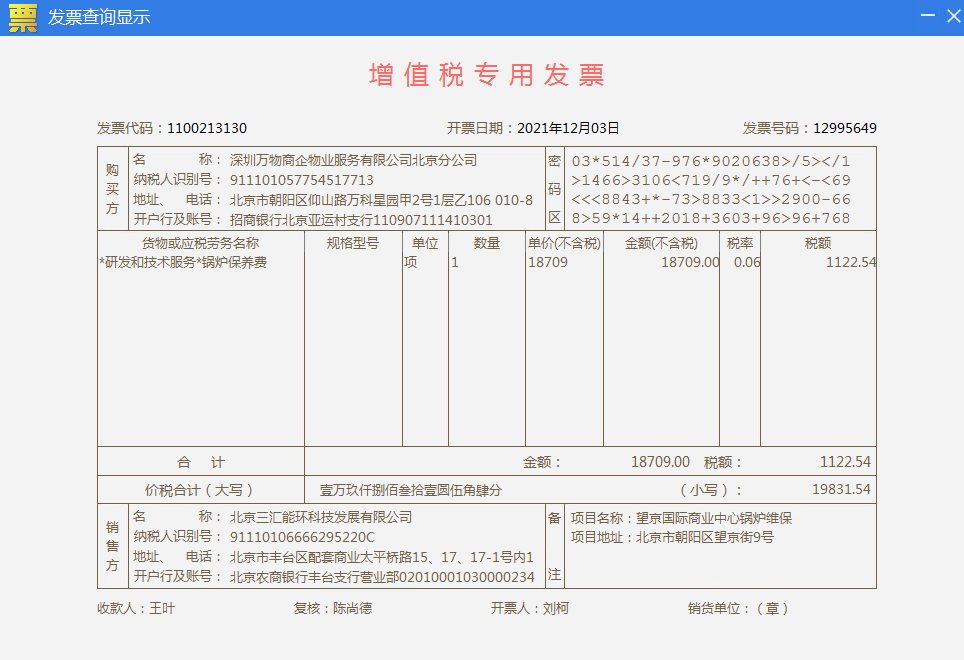This screenshot has width=964, height=660.
Task: Click the total amount 19831.54
Action: [841, 490]
